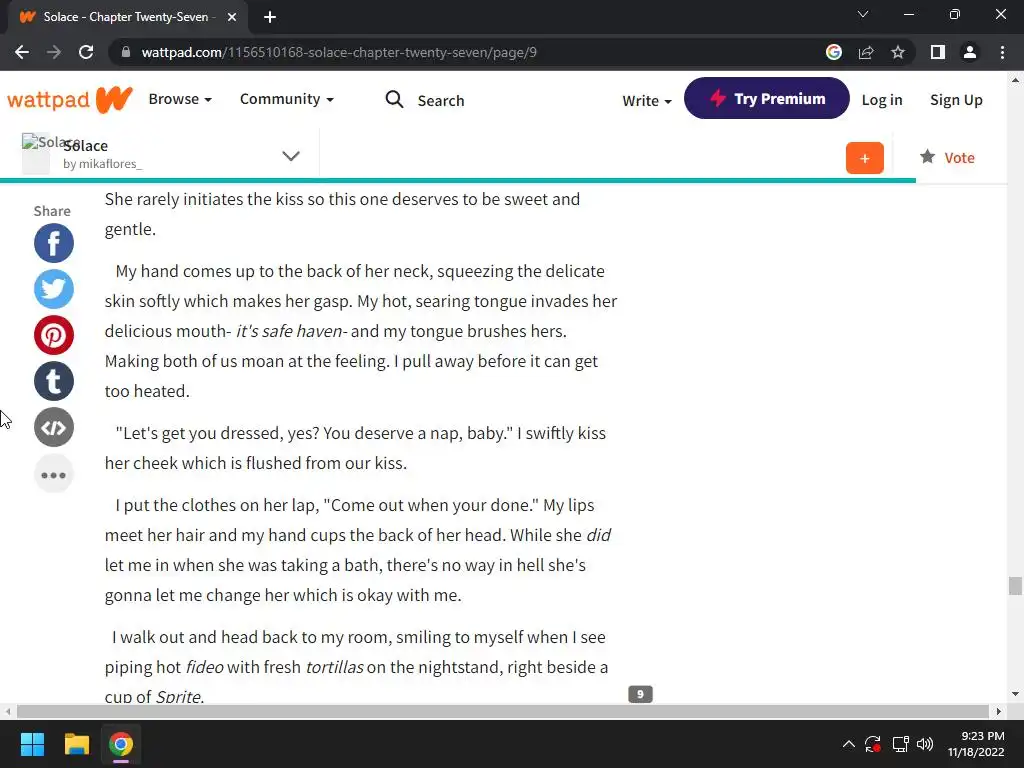Open a new browser tab
The height and width of the screenshot is (768, 1024).
coord(270,18)
